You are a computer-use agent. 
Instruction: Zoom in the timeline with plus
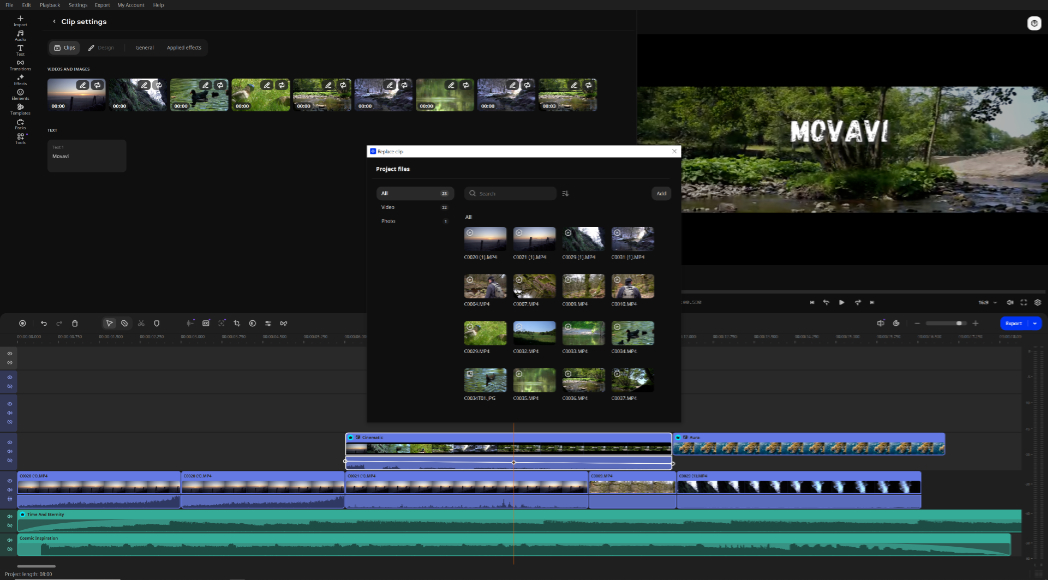coord(975,323)
